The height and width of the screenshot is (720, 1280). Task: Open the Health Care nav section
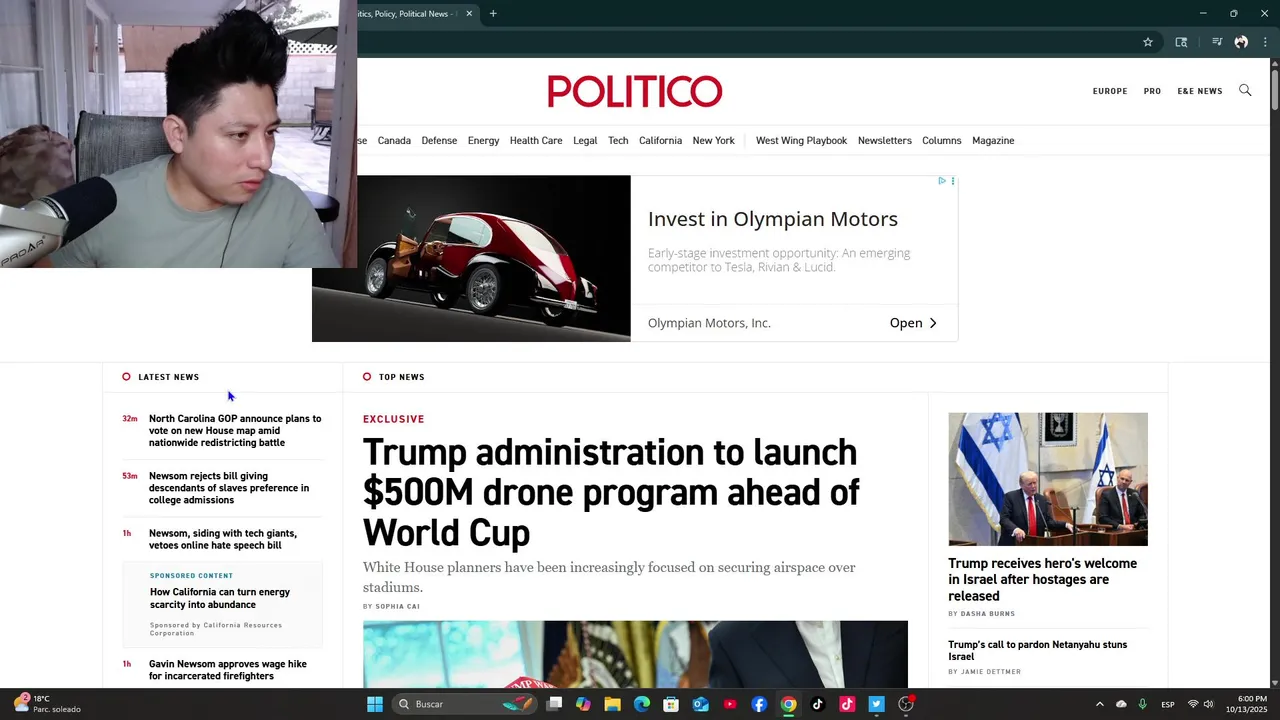536,141
